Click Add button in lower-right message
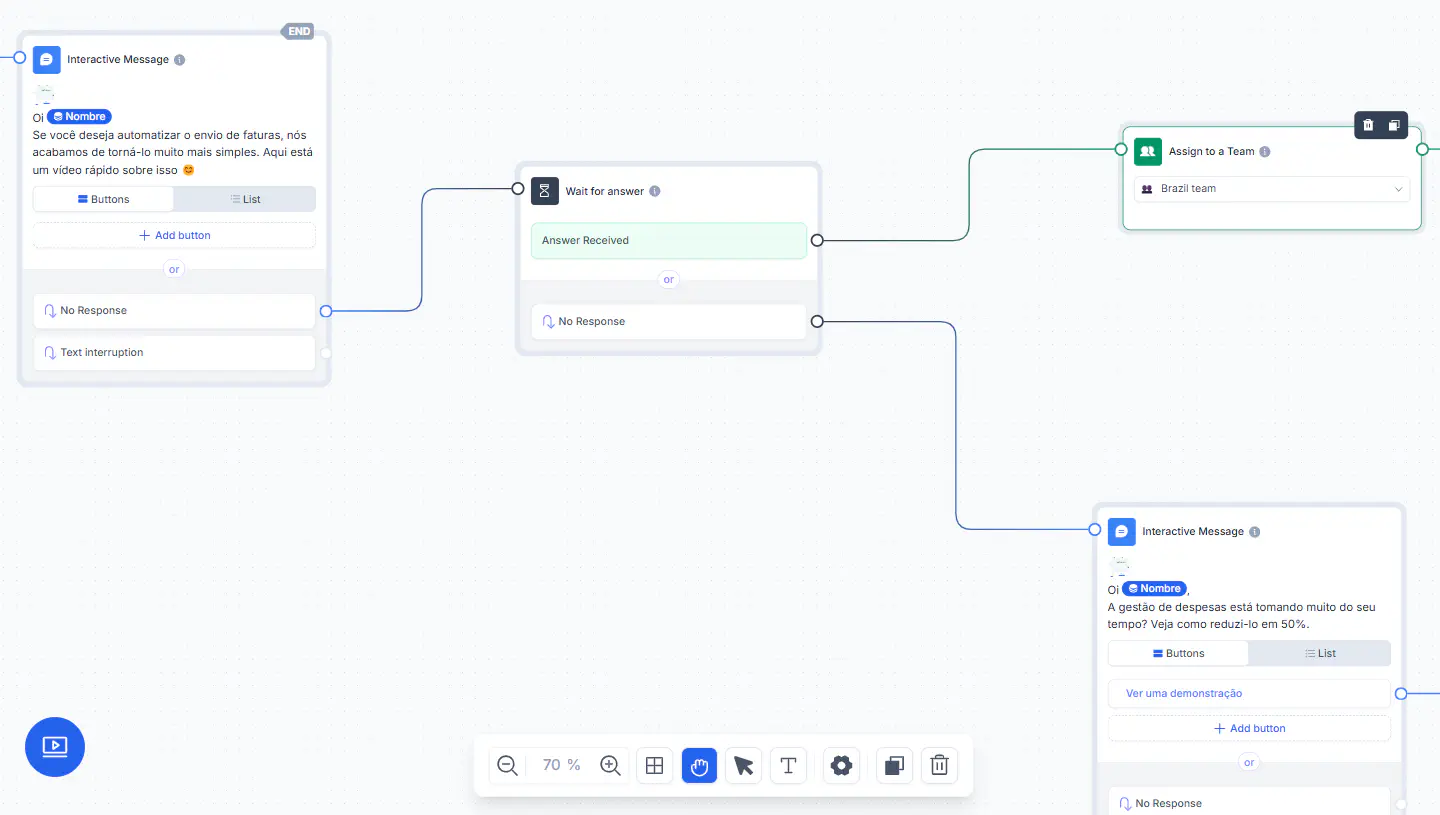The image size is (1440, 815). point(1249,728)
